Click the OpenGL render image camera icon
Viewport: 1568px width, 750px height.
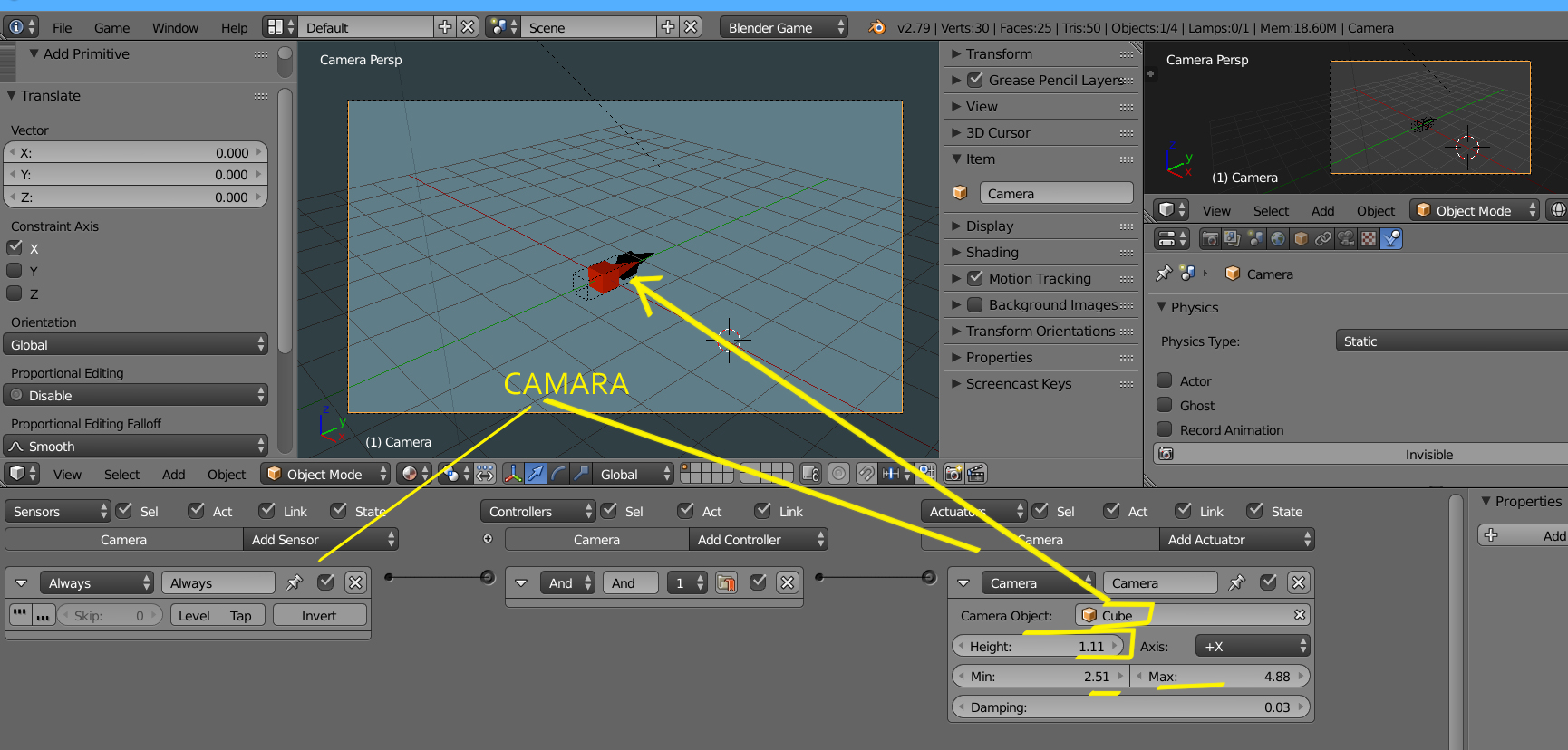coord(953,473)
